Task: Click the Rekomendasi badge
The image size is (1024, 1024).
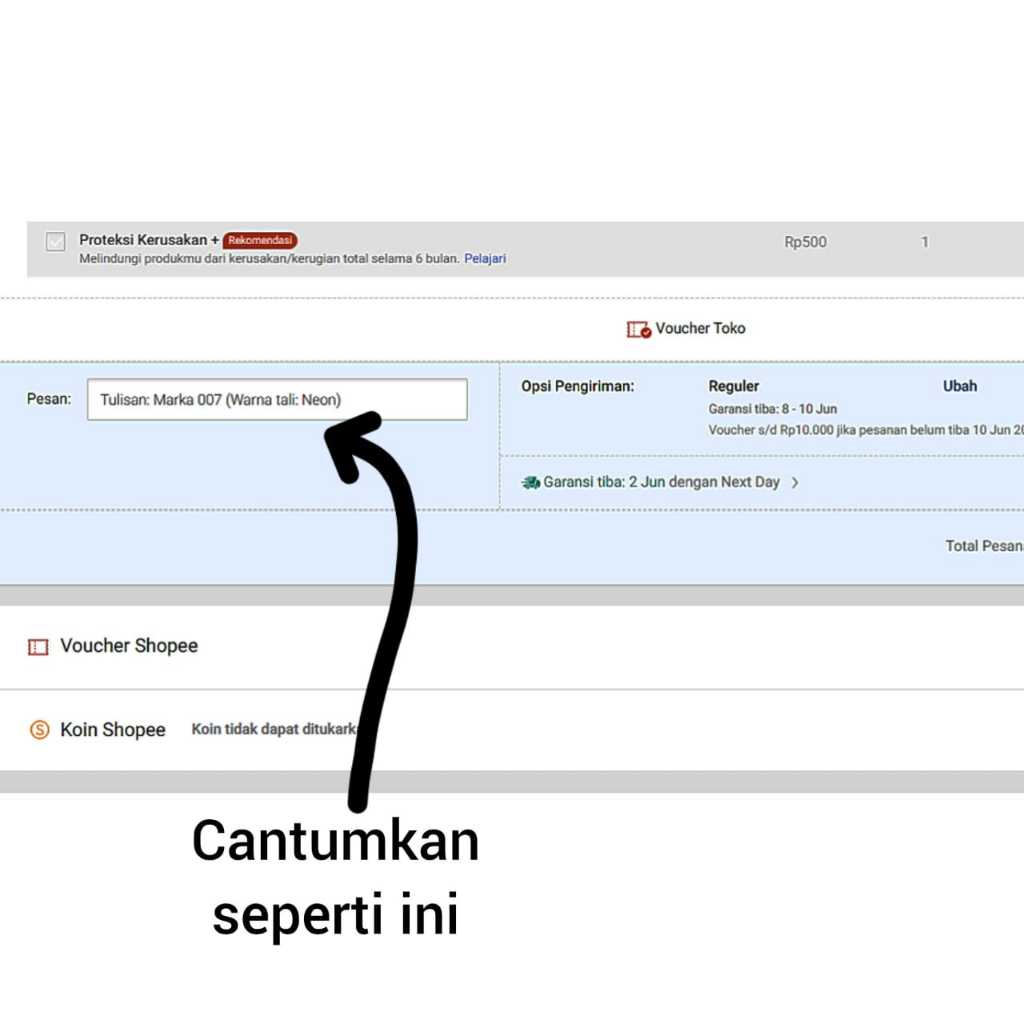Action: click(260, 240)
